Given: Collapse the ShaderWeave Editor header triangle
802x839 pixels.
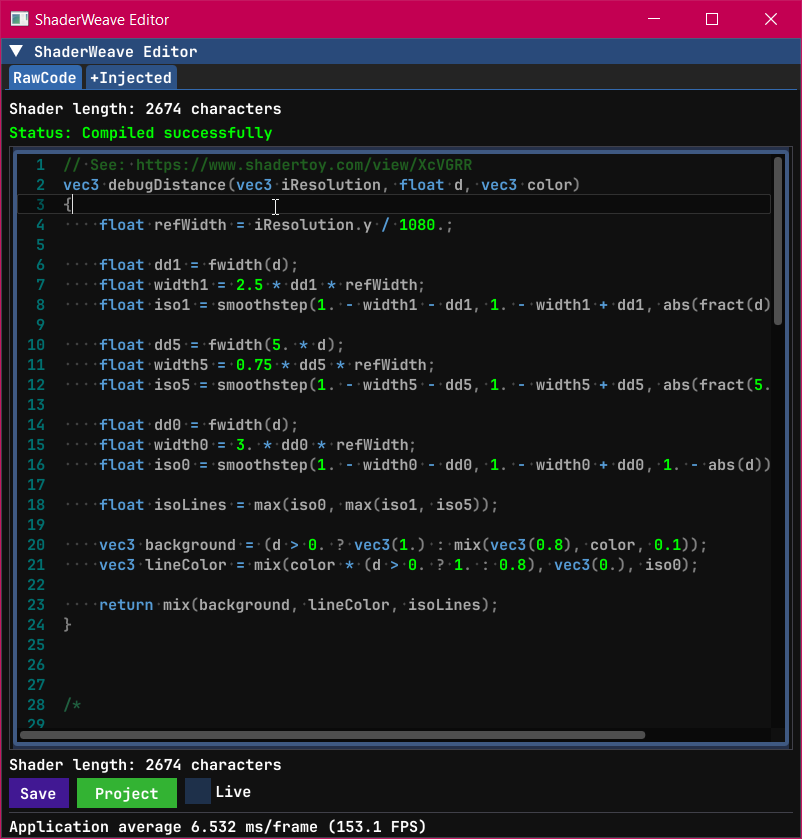Looking at the screenshot, I should 15,51.
